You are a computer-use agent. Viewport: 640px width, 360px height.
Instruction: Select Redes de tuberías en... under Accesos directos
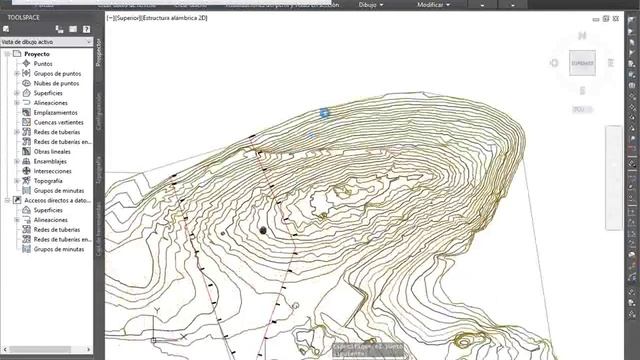[62, 240]
